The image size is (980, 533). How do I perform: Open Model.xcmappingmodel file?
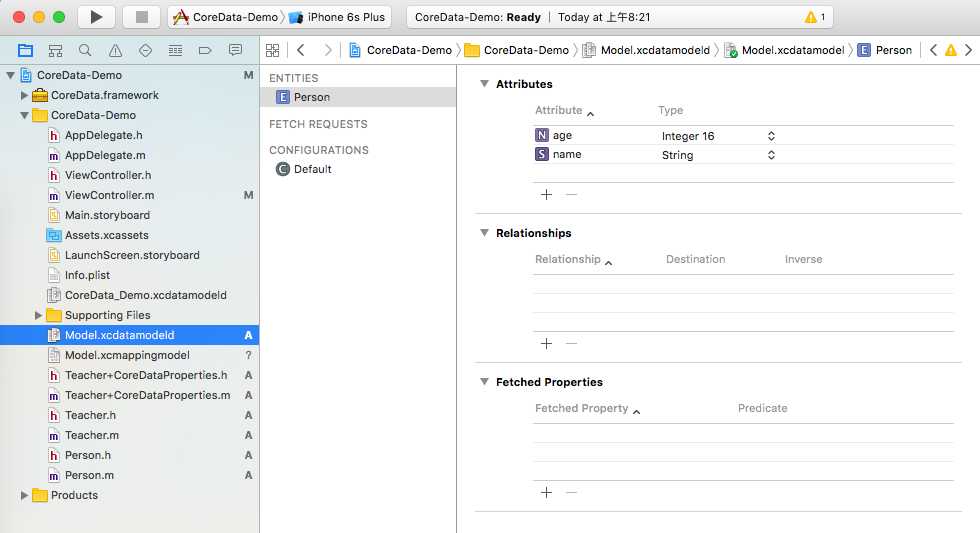129,355
